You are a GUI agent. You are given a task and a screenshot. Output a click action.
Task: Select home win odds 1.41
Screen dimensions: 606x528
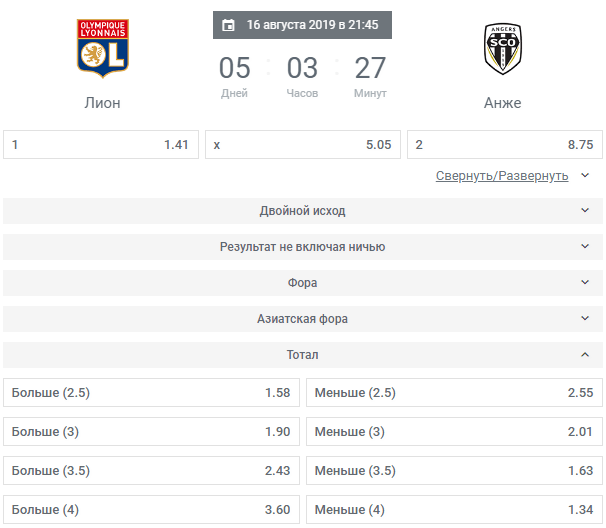pos(101,145)
